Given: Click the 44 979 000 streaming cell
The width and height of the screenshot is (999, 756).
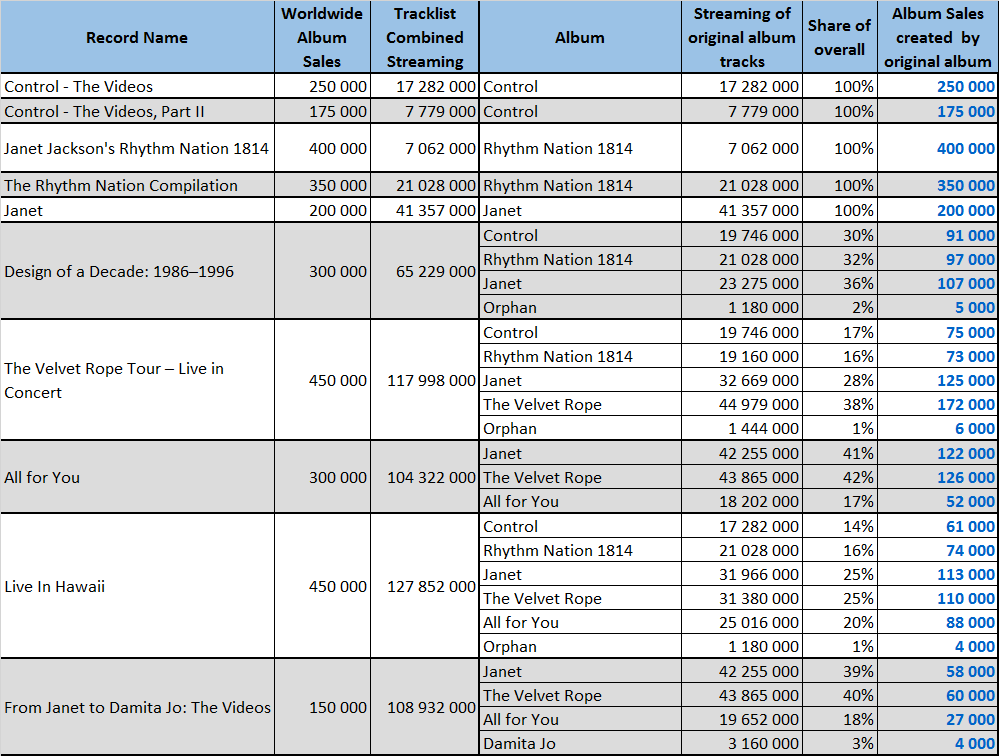Looking at the screenshot, I should click(x=742, y=404).
